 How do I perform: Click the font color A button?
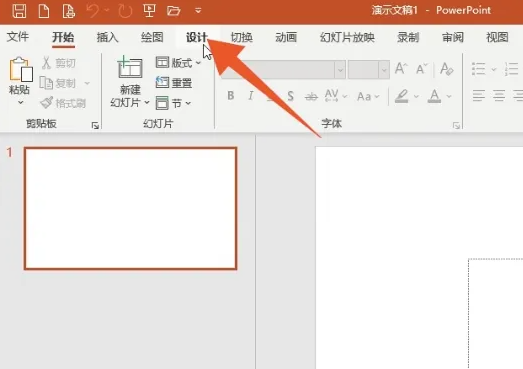coord(434,96)
